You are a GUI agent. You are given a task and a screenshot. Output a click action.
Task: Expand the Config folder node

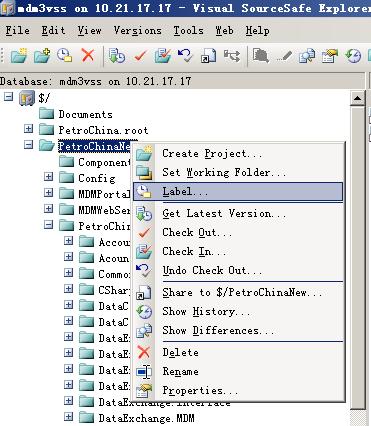49,177
